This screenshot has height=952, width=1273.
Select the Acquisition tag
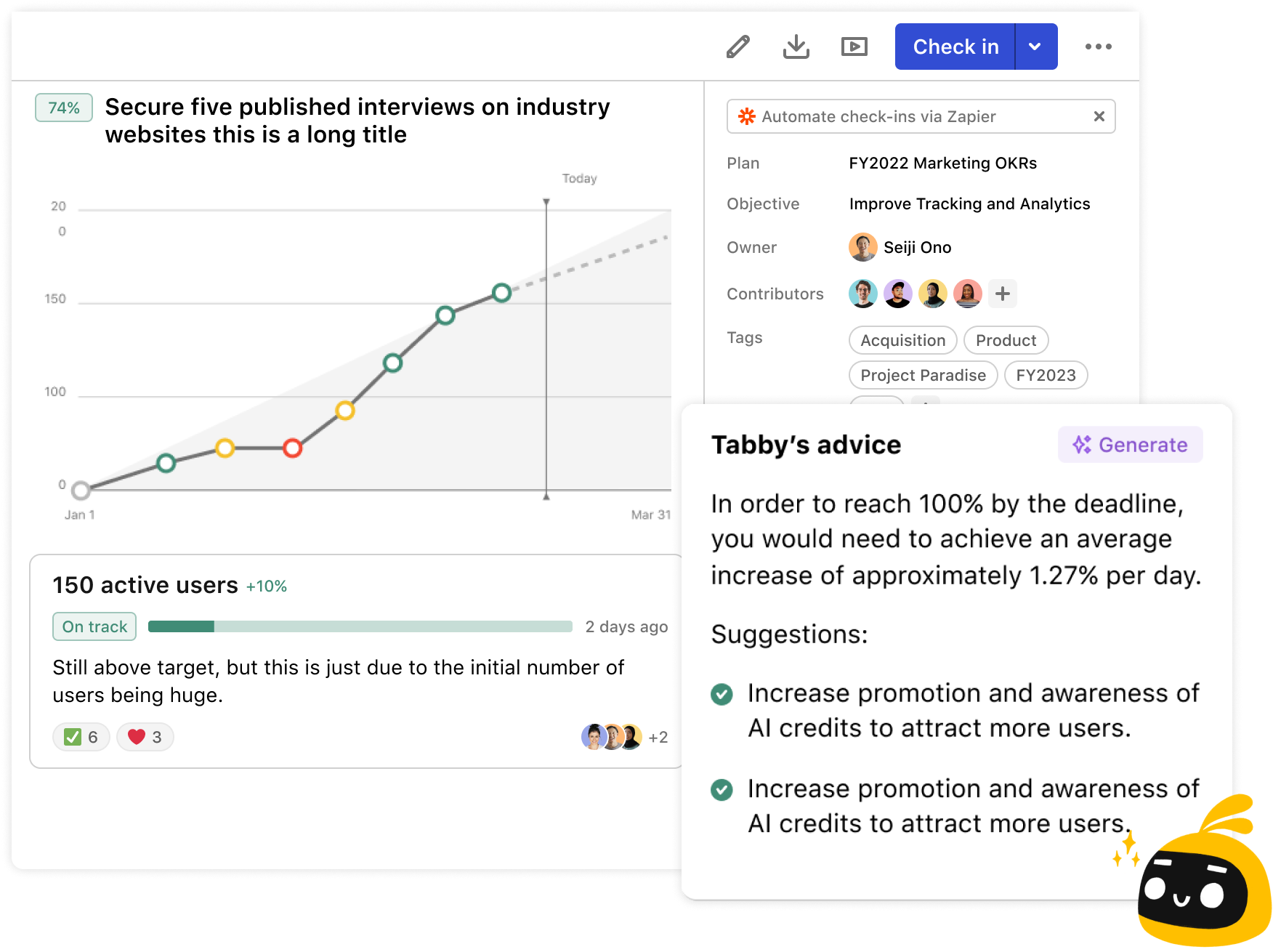click(902, 340)
